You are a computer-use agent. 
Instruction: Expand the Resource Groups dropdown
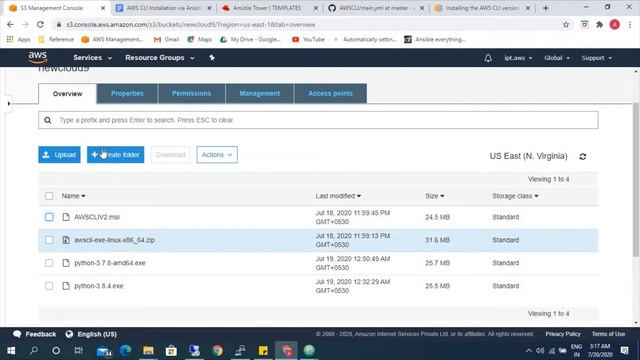[160, 58]
